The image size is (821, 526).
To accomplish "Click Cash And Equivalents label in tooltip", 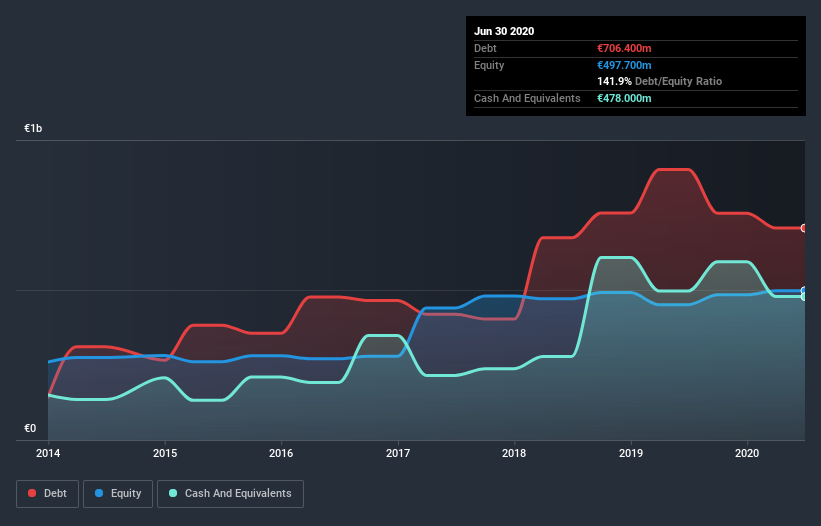I will click(x=527, y=98).
